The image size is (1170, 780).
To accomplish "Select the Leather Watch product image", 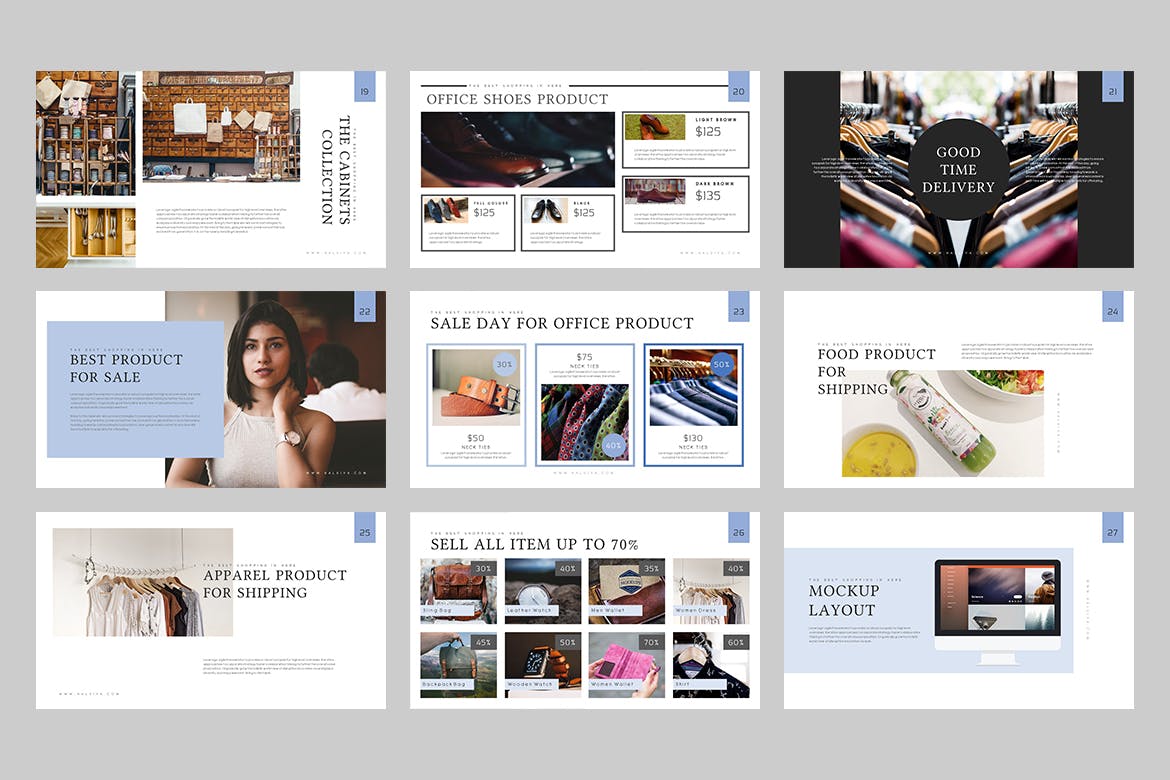I will pos(542,590).
